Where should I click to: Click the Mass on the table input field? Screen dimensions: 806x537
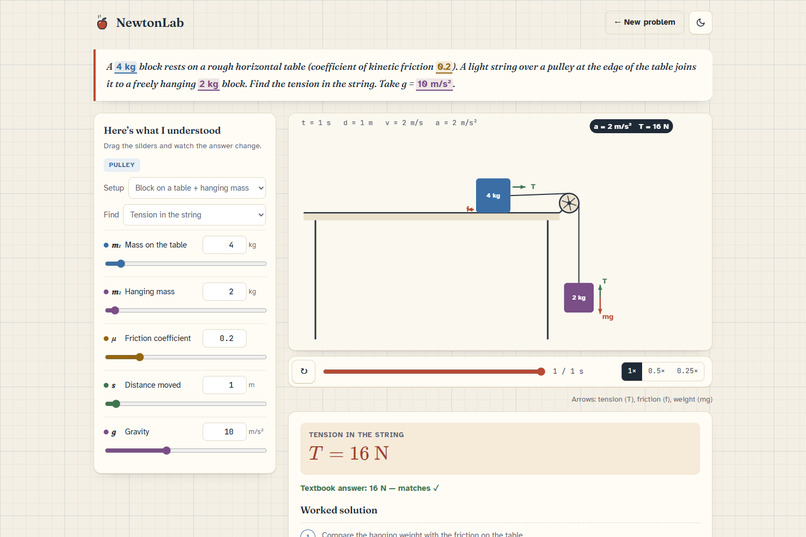tap(224, 245)
